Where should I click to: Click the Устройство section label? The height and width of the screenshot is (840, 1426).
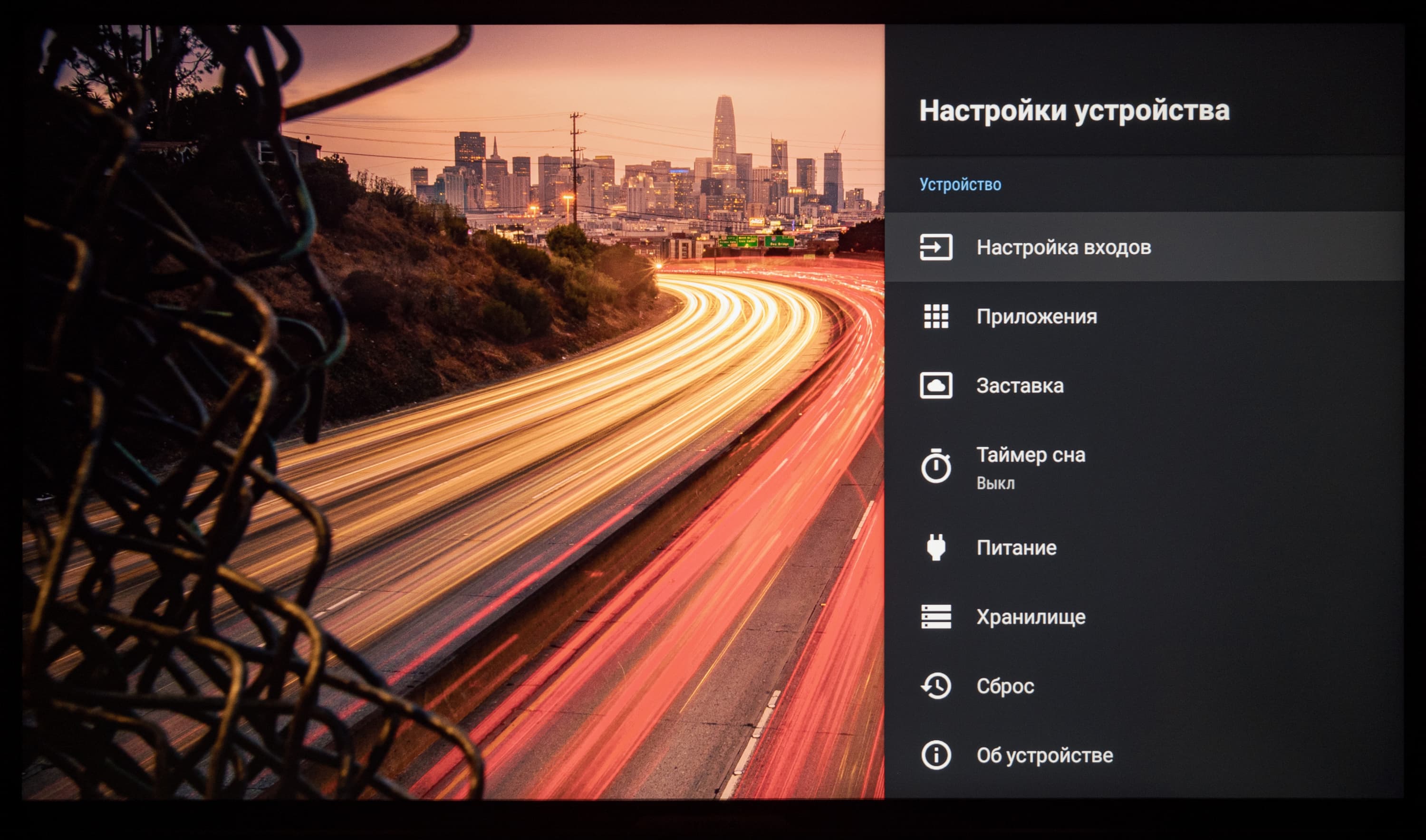coord(960,184)
